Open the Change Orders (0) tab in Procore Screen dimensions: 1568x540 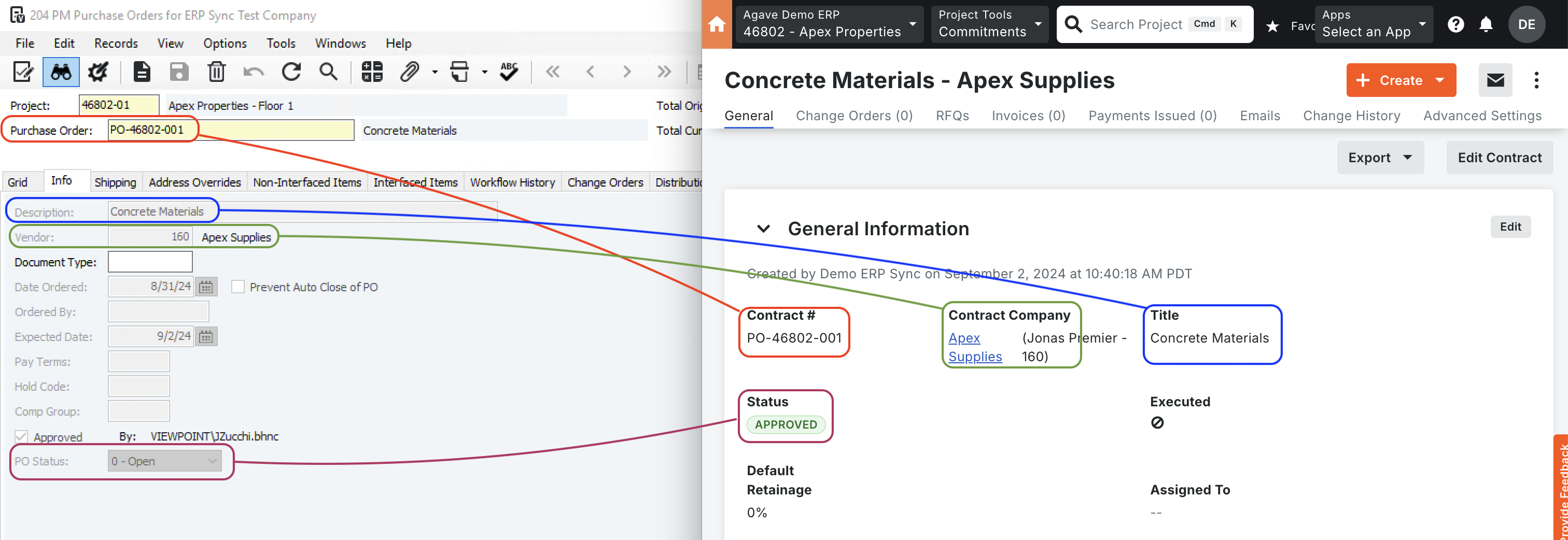(x=854, y=116)
